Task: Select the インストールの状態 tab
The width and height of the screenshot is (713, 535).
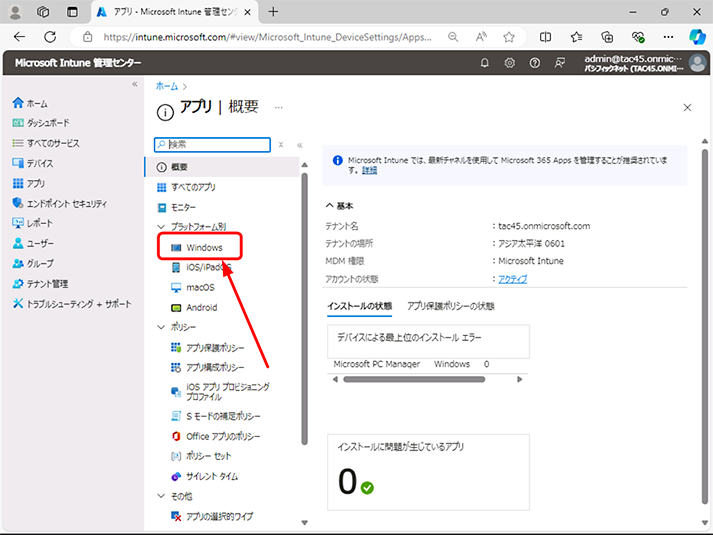Action: tap(360, 306)
